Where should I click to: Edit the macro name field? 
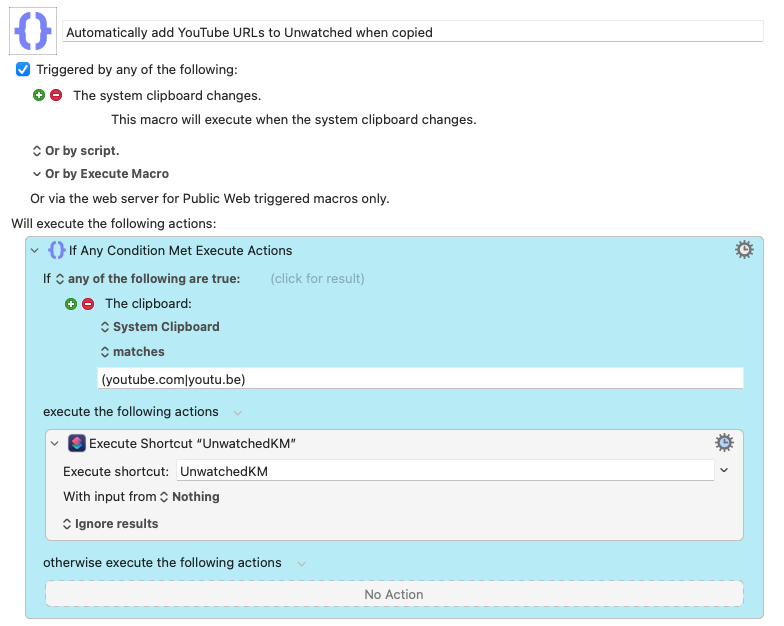pyautogui.click(x=412, y=32)
